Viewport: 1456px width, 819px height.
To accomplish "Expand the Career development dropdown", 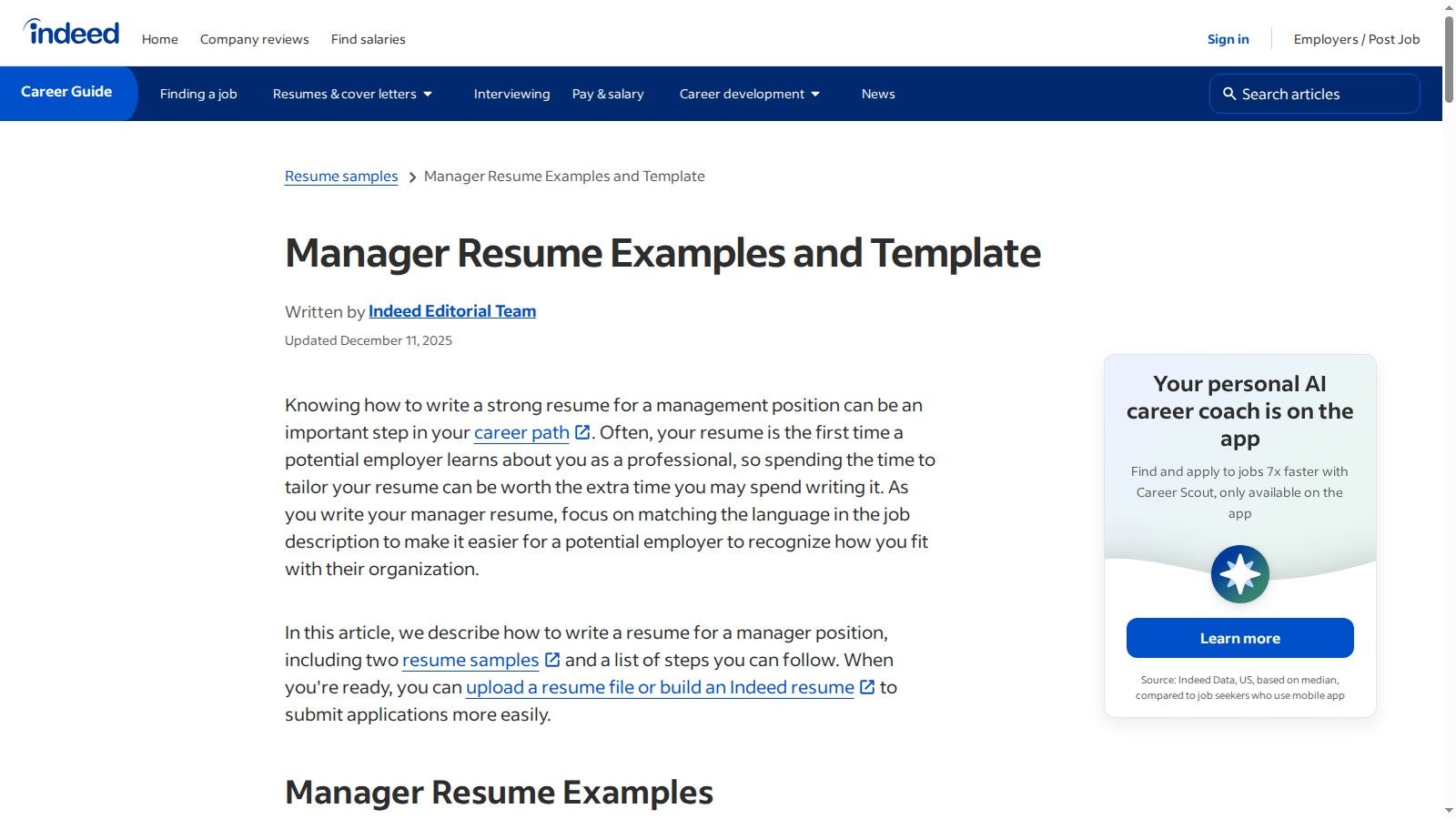I will (748, 94).
